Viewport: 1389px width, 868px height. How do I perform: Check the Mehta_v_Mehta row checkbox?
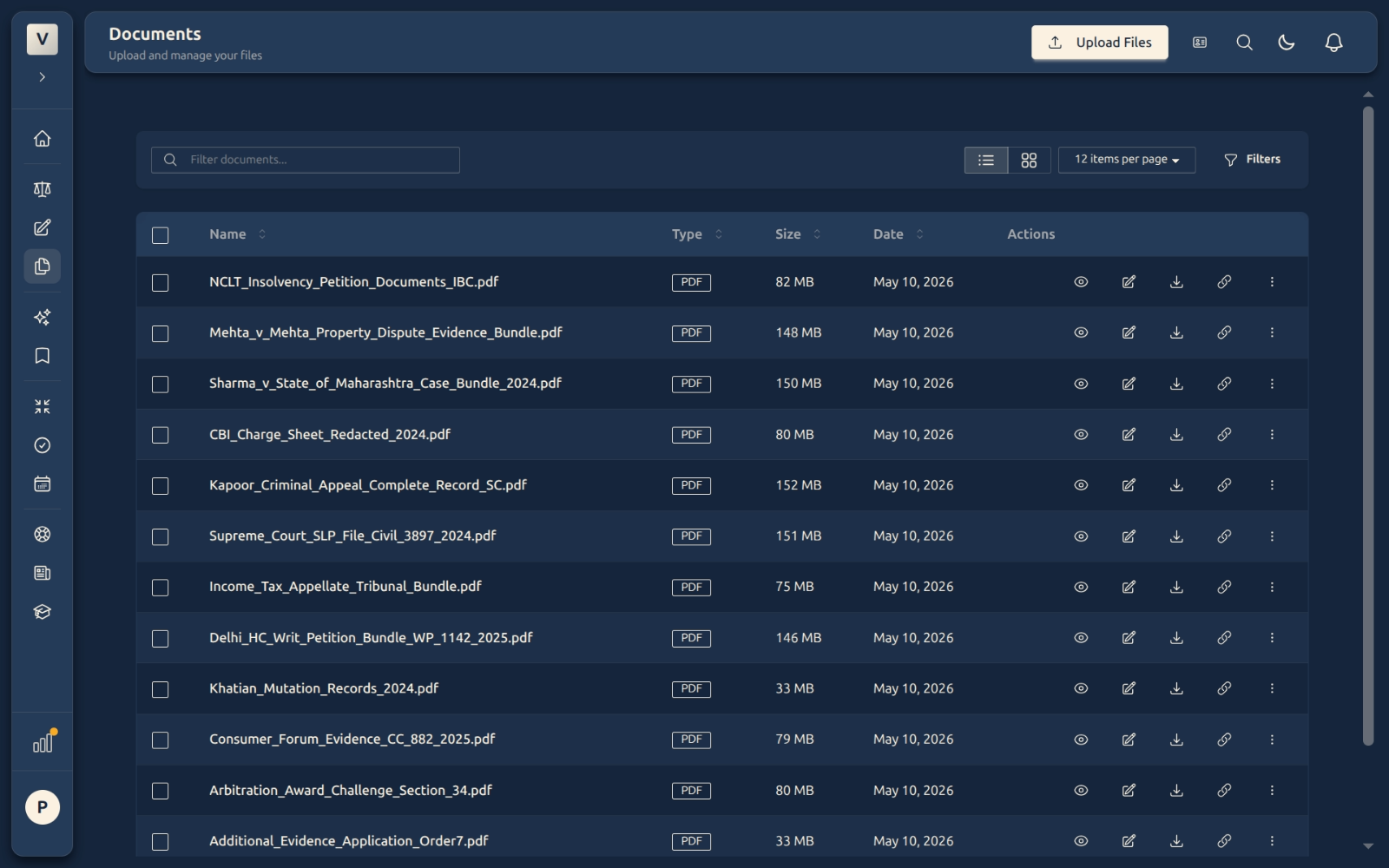click(x=160, y=333)
